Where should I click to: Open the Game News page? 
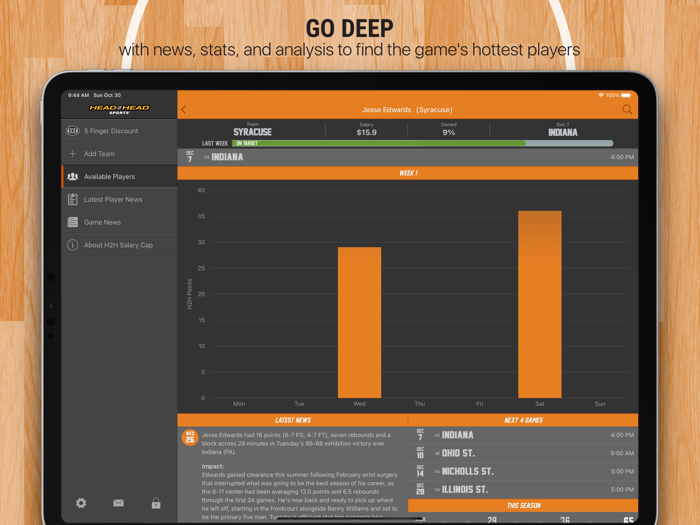[x=119, y=222]
